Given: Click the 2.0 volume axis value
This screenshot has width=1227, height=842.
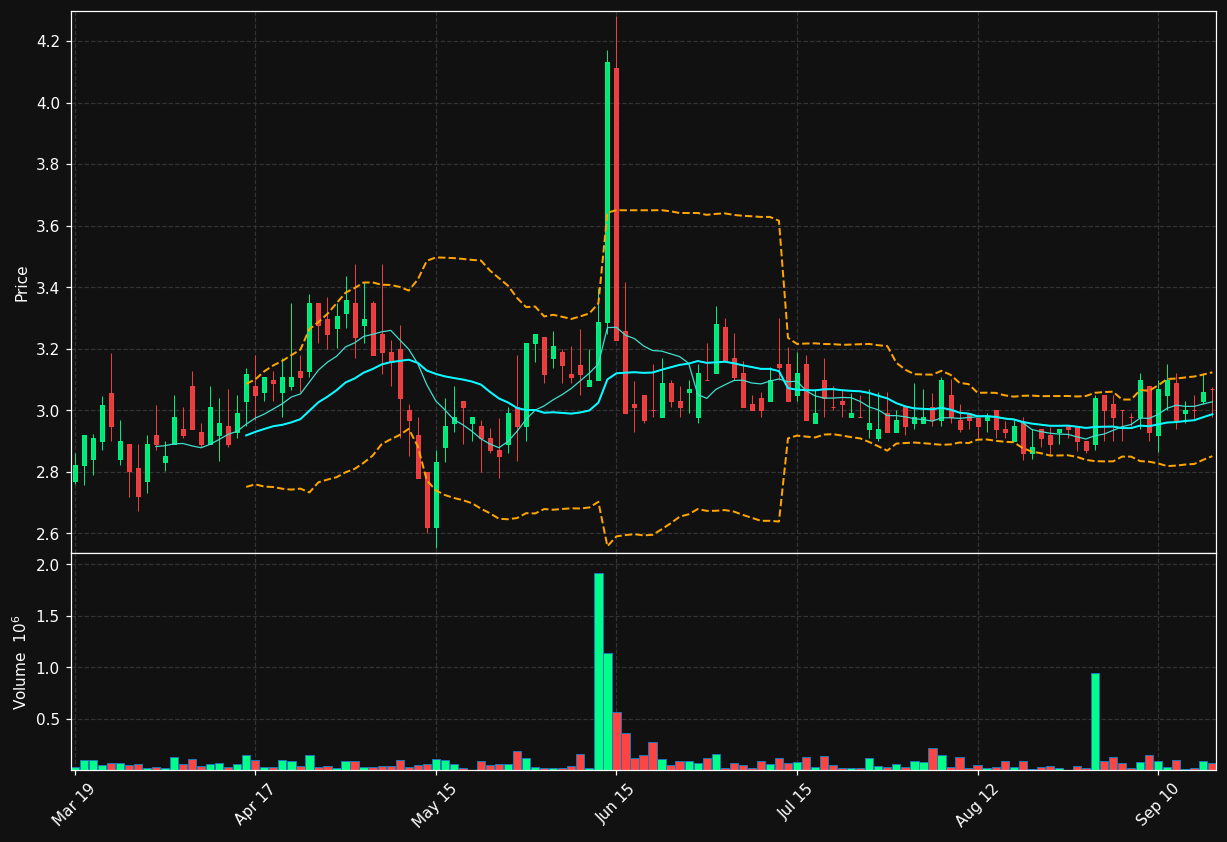Looking at the screenshot, I should (48, 565).
